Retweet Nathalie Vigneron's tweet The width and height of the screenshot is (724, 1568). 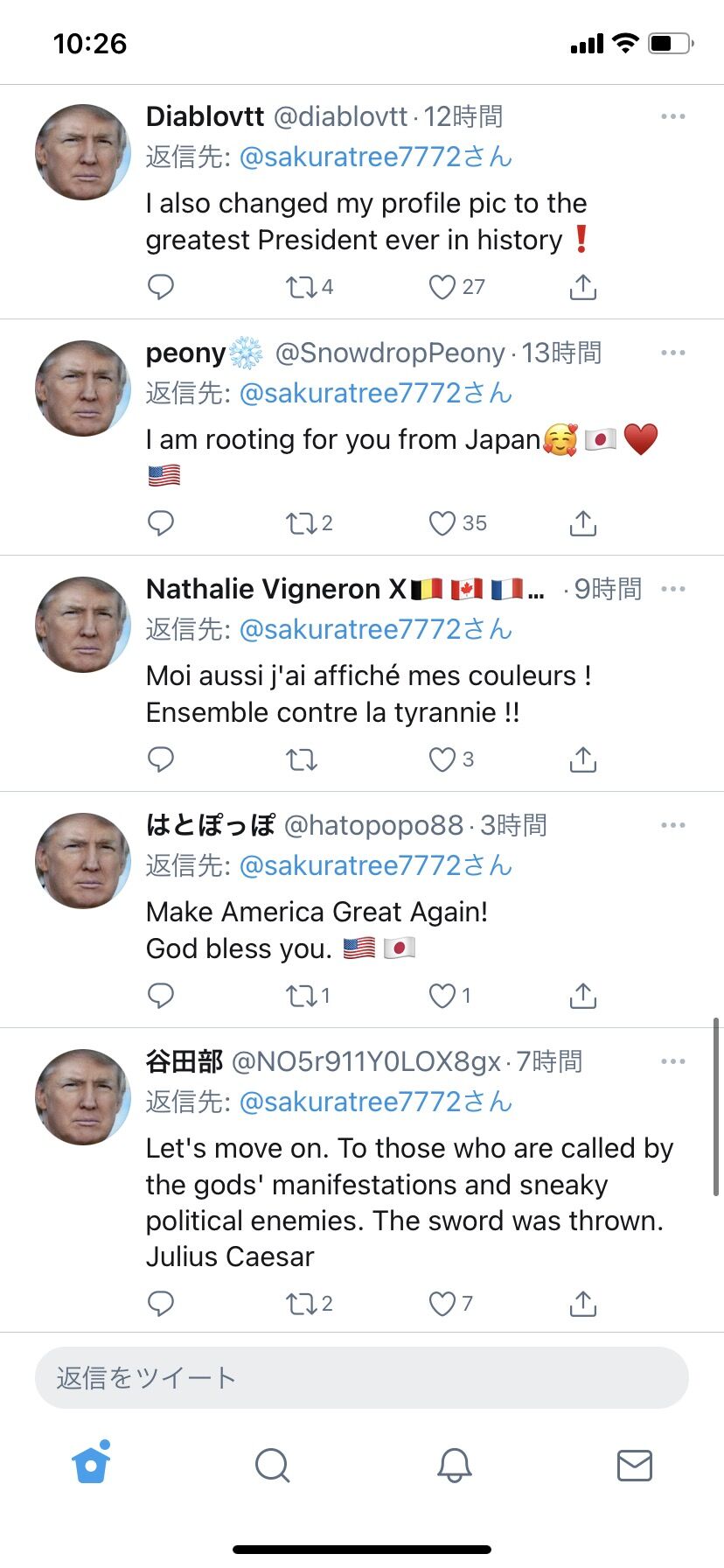[302, 759]
